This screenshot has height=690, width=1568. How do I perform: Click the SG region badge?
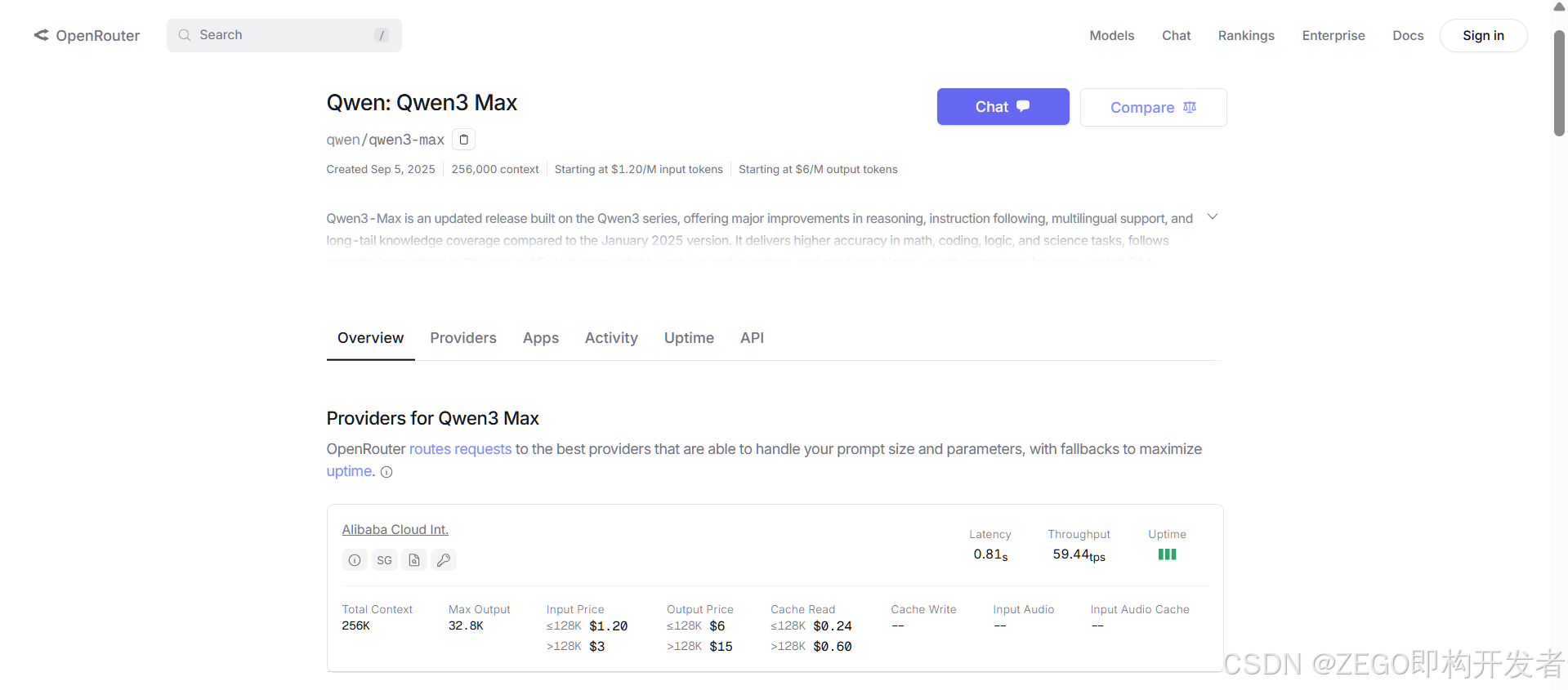[x=384, y=560]
